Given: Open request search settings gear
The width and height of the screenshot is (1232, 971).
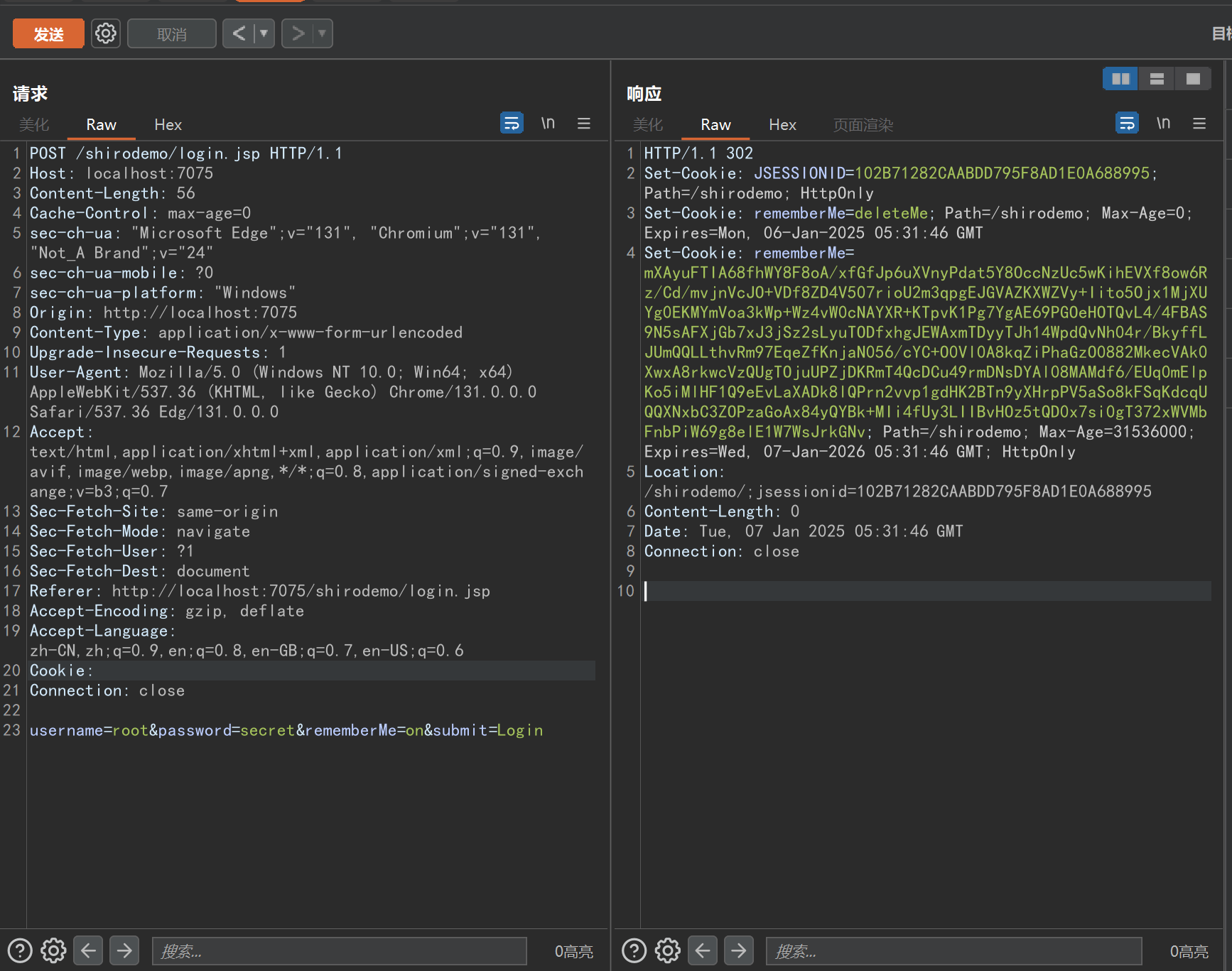Looking at the screenshot, I should pos(53,950).
